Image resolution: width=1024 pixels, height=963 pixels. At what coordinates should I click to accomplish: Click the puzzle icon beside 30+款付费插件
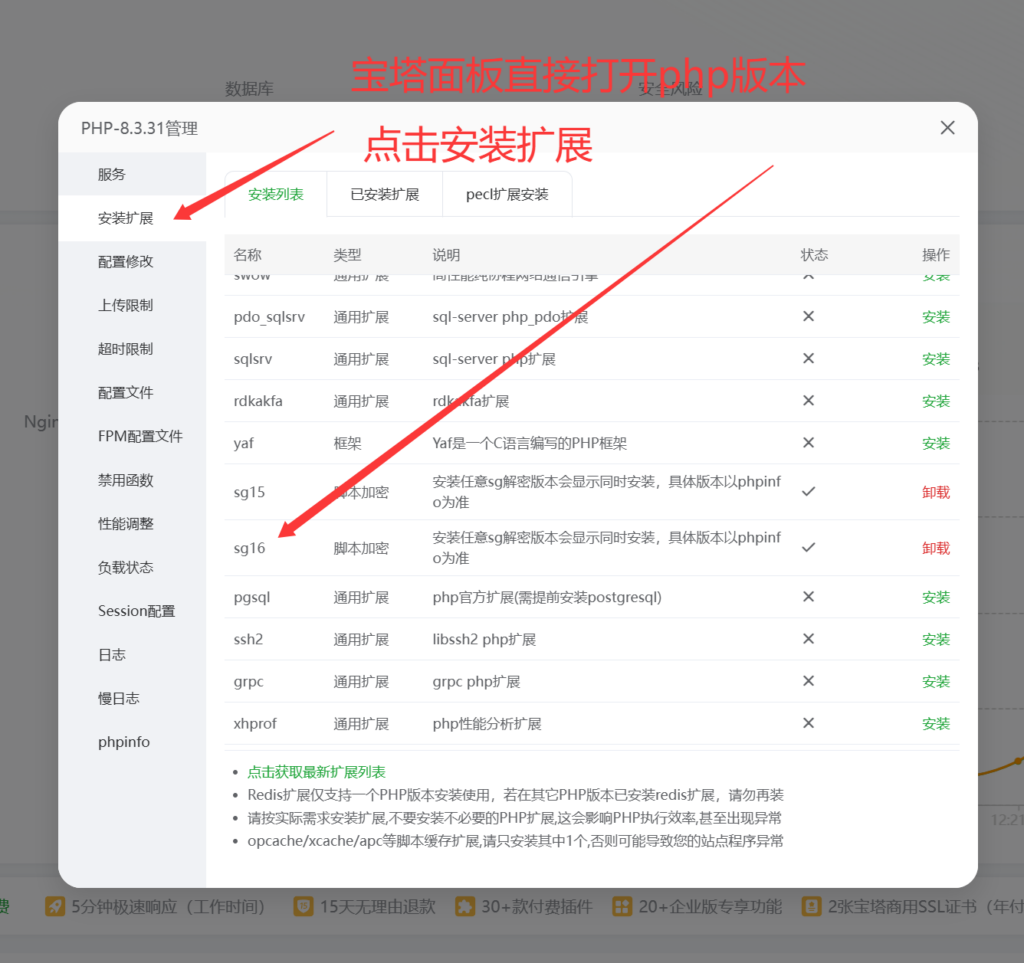(x=464, y=906)
